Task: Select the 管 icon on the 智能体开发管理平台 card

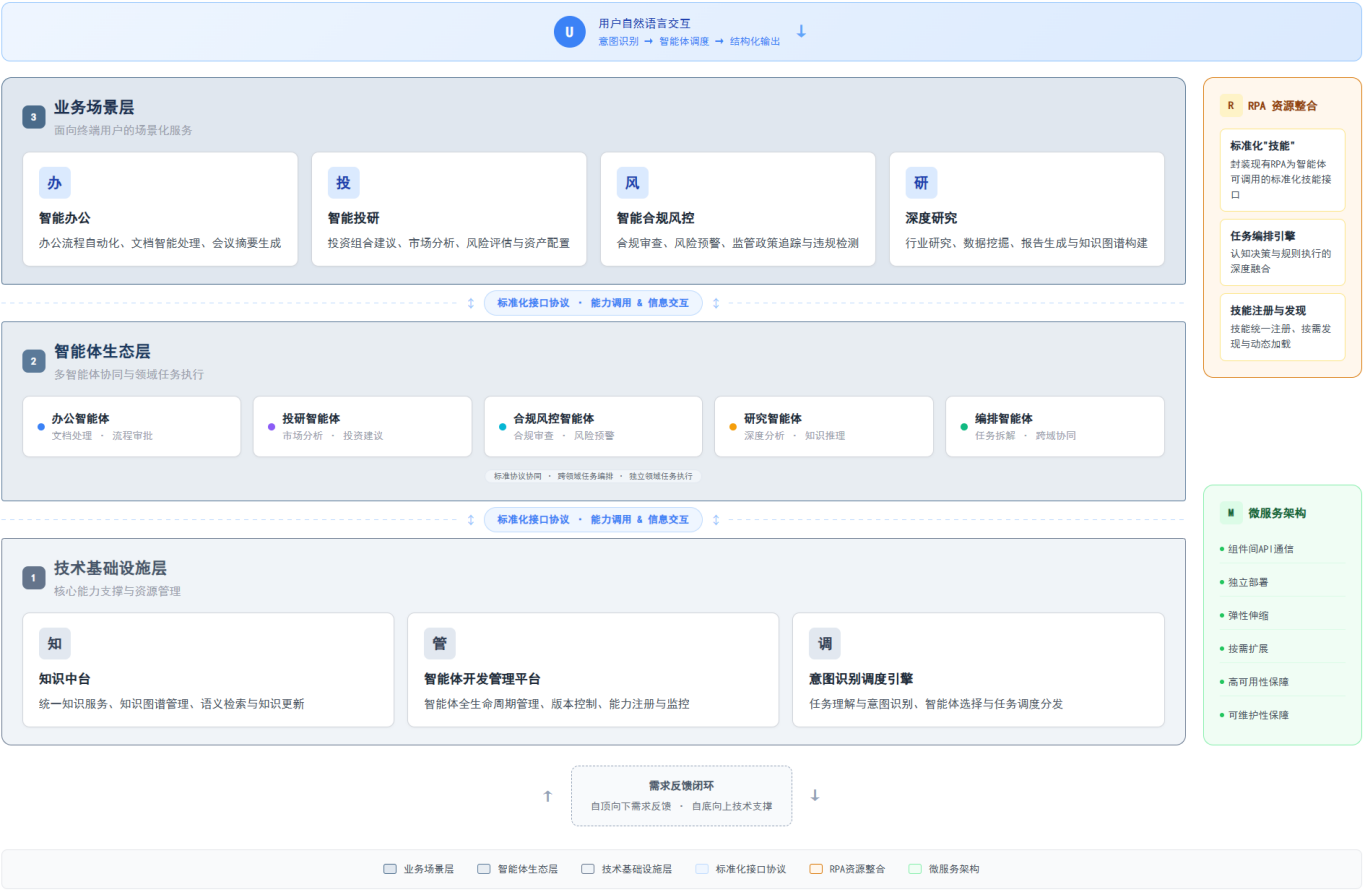Action: (x=440, y=644)
